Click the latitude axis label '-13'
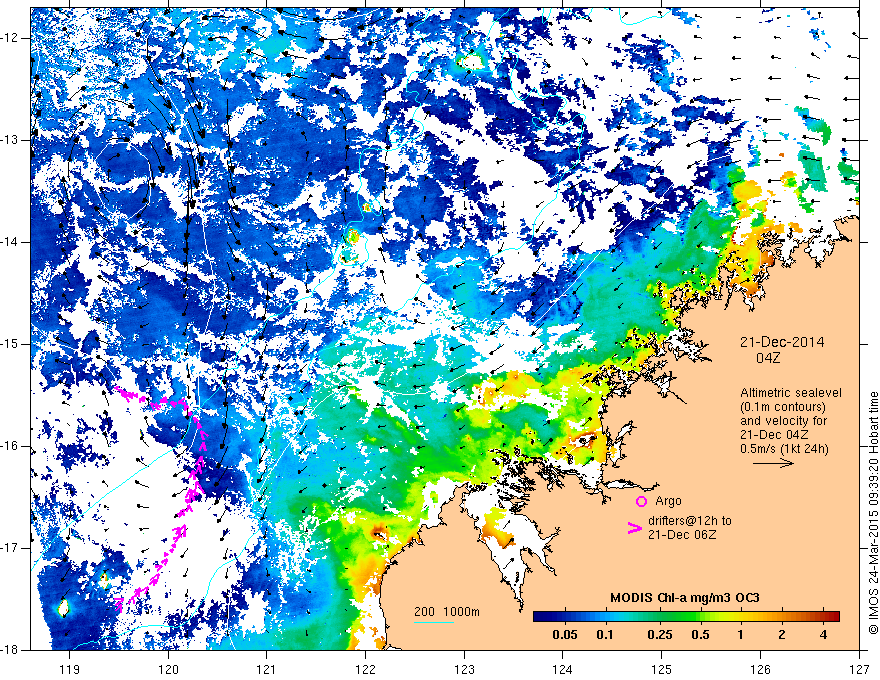This screenshot has width=880, height=680. pos(11,140)
